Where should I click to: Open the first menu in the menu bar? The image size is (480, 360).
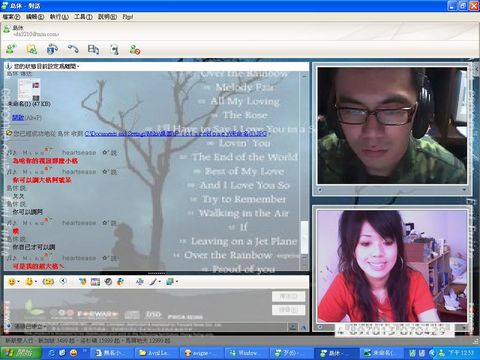point(11,17)
